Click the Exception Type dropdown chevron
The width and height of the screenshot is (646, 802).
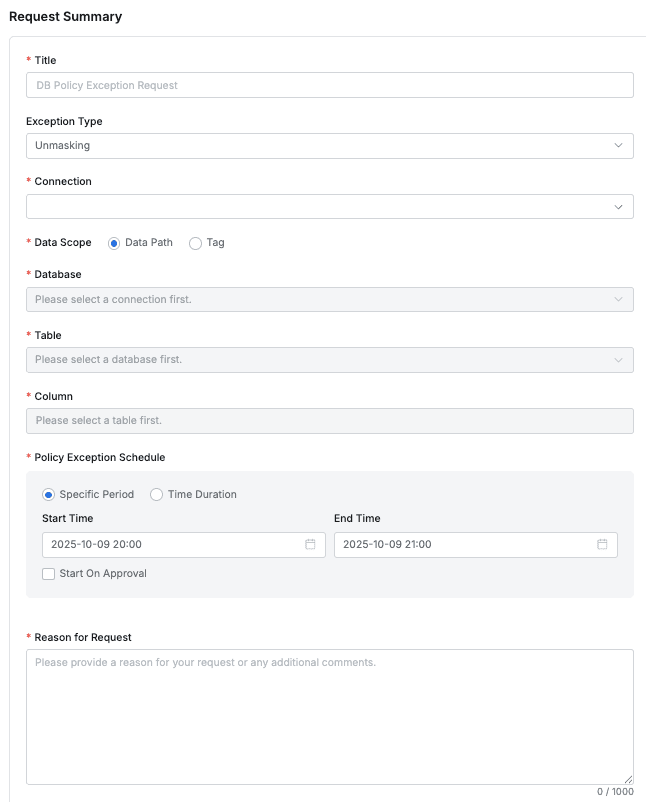click(620, 146)
